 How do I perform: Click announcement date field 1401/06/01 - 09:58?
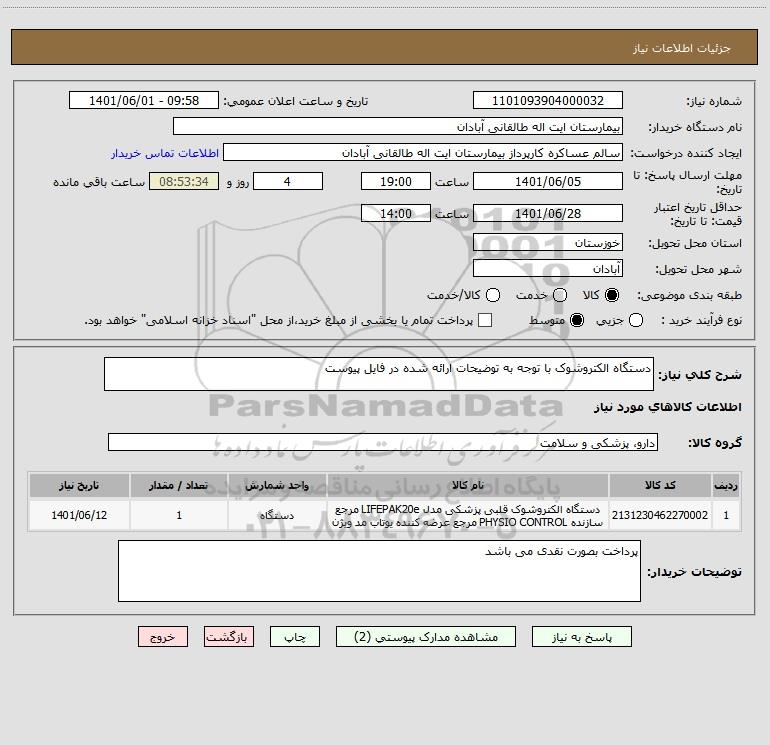tap(144, 101)
